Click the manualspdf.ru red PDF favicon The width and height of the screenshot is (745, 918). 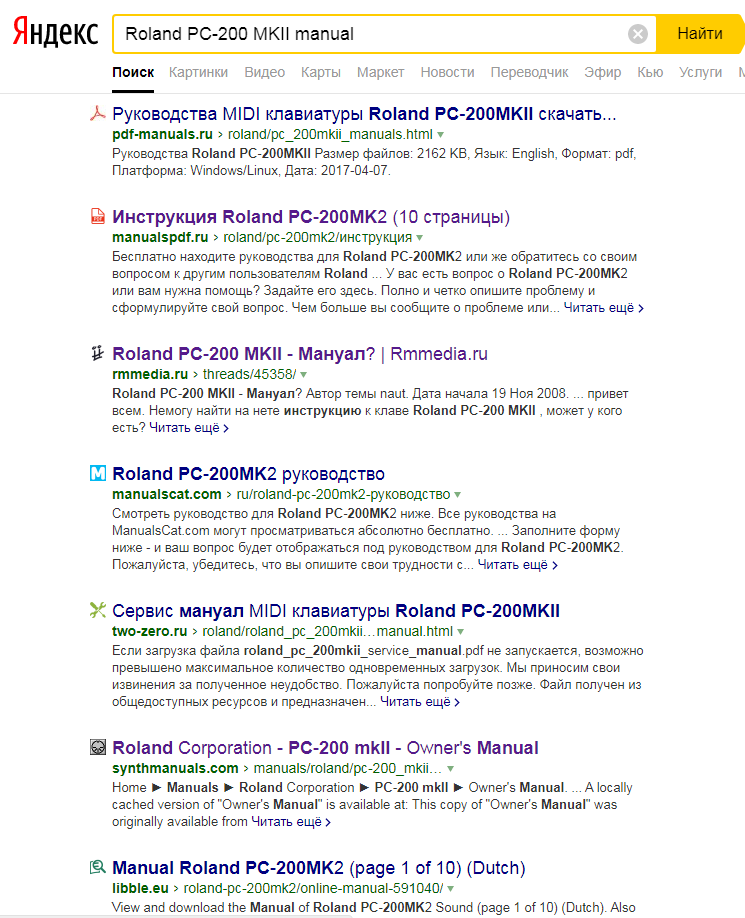coord(98,216)
